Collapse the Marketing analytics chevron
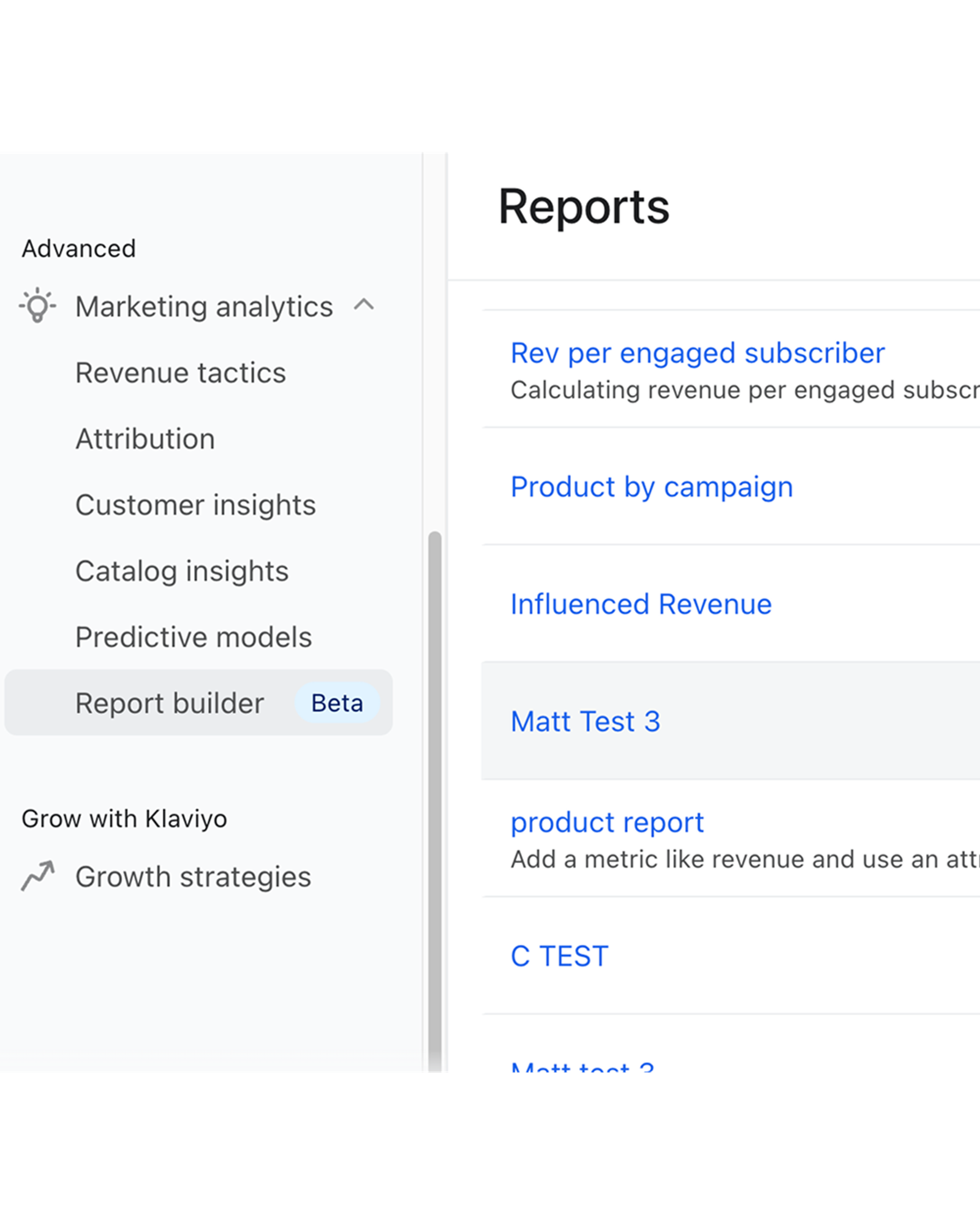 364,304
